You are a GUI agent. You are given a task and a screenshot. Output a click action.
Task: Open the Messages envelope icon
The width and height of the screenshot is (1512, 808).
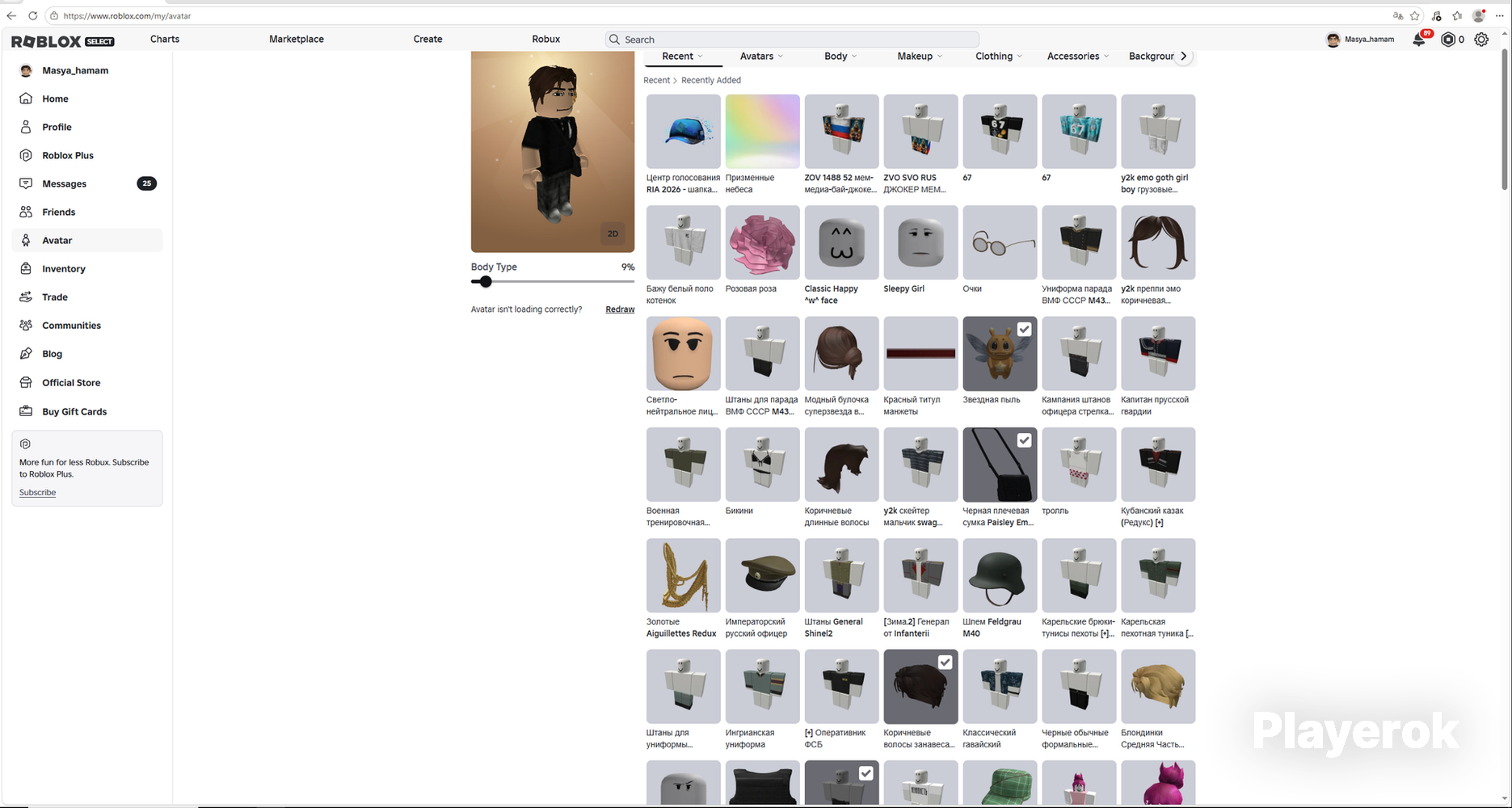pos(26,183)
